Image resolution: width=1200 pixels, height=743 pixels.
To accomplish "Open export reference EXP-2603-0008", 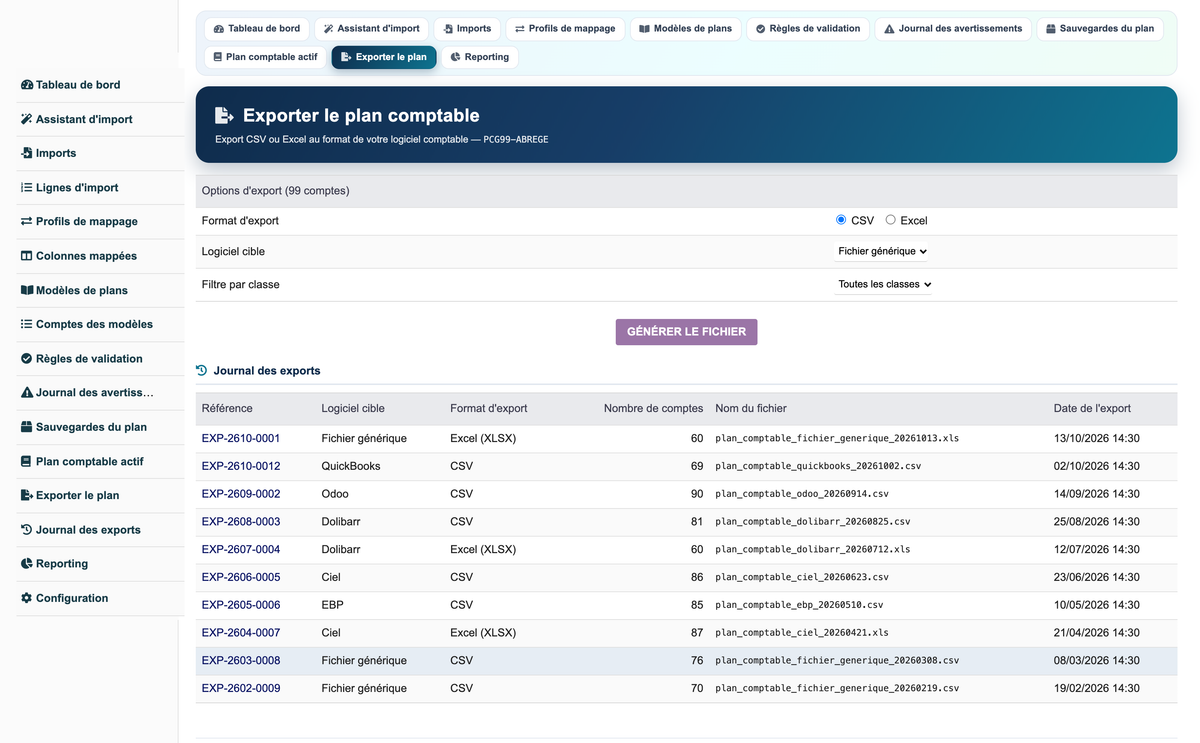I will pos(241,660).
